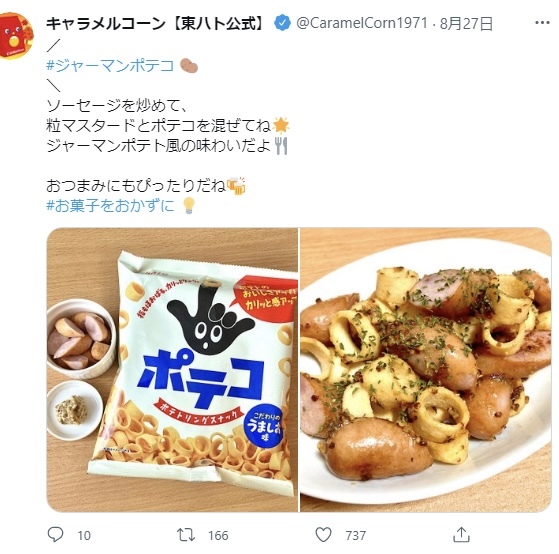Image resolution: width=559 pixels, height=554 pixels.
Task: Click the light bulb emoji
Action: 189,205
